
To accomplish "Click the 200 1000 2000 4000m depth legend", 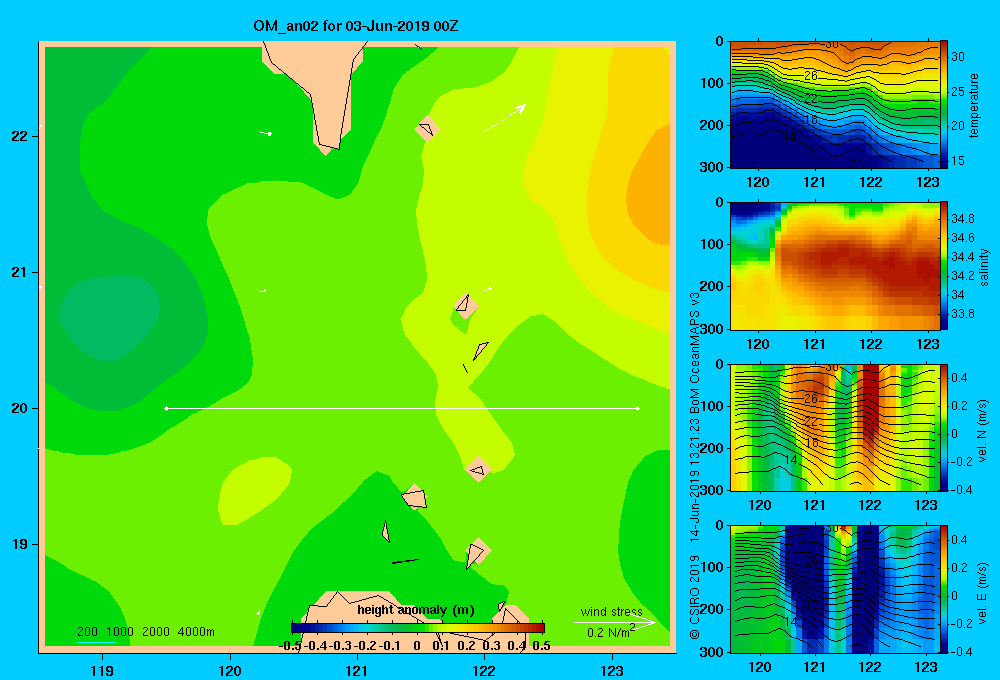I will click(146, 632).
